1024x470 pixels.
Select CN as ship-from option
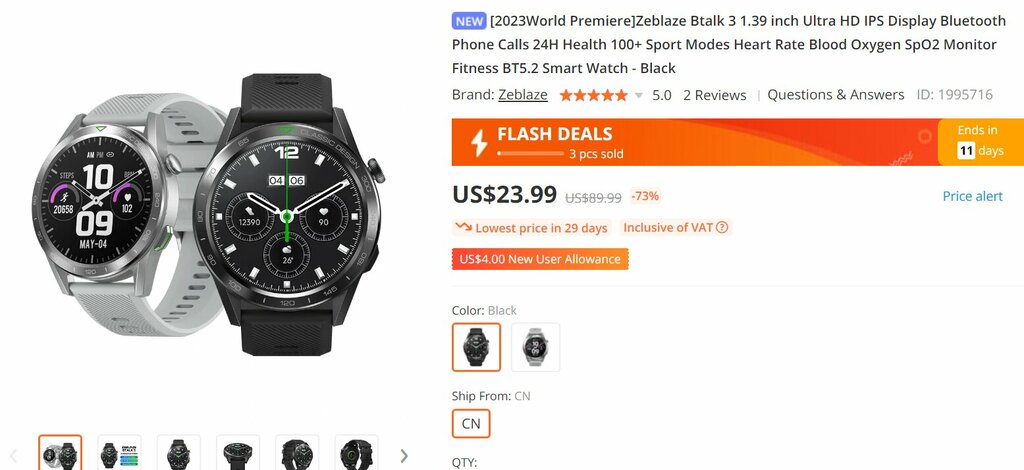click(471, 424)
